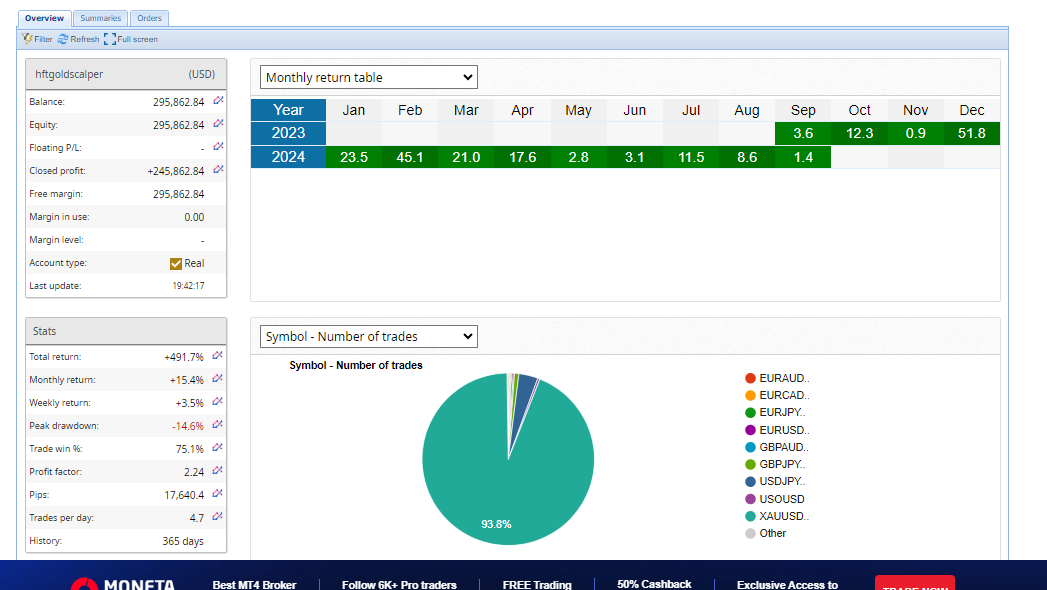Click chart icon next to Peak drawdown
This screenshot has height=590, width=1047.
tap(218, 425)
